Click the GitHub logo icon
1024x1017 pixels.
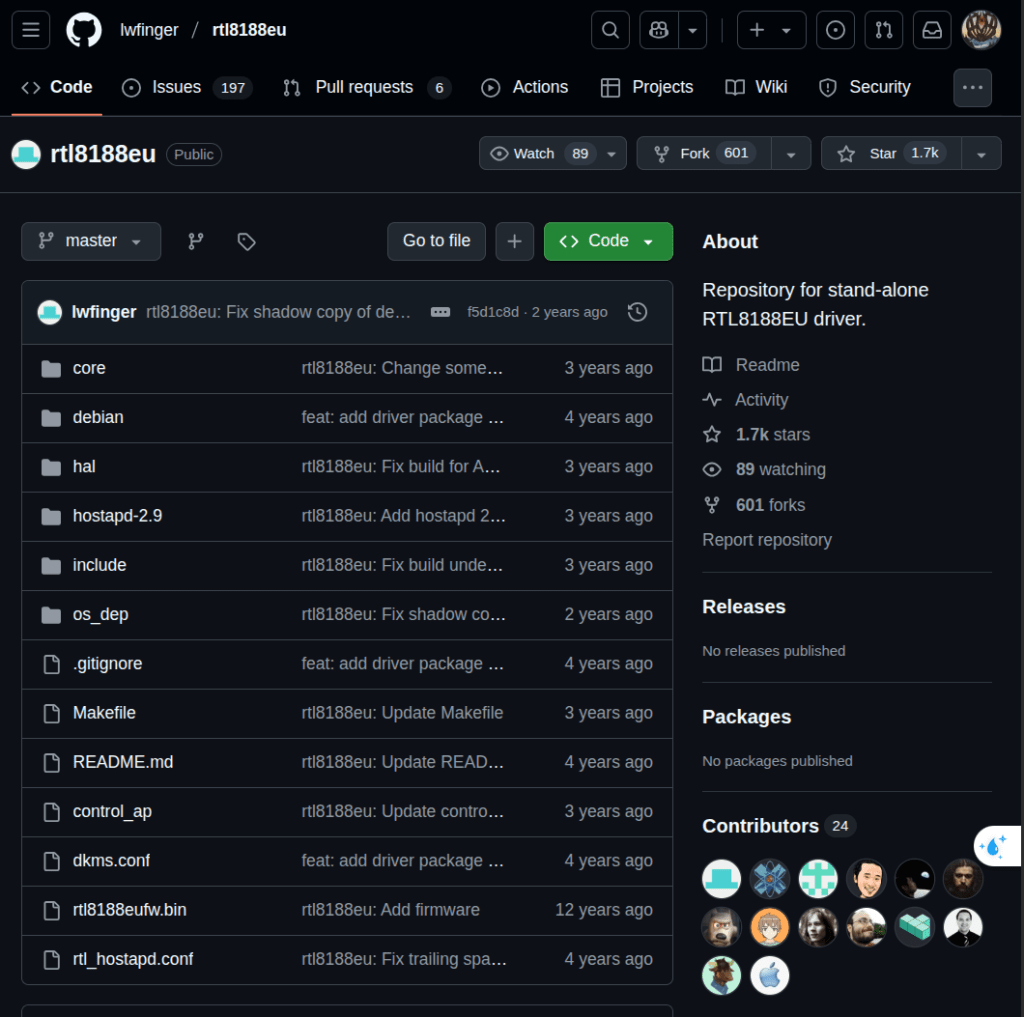(84, 30)
